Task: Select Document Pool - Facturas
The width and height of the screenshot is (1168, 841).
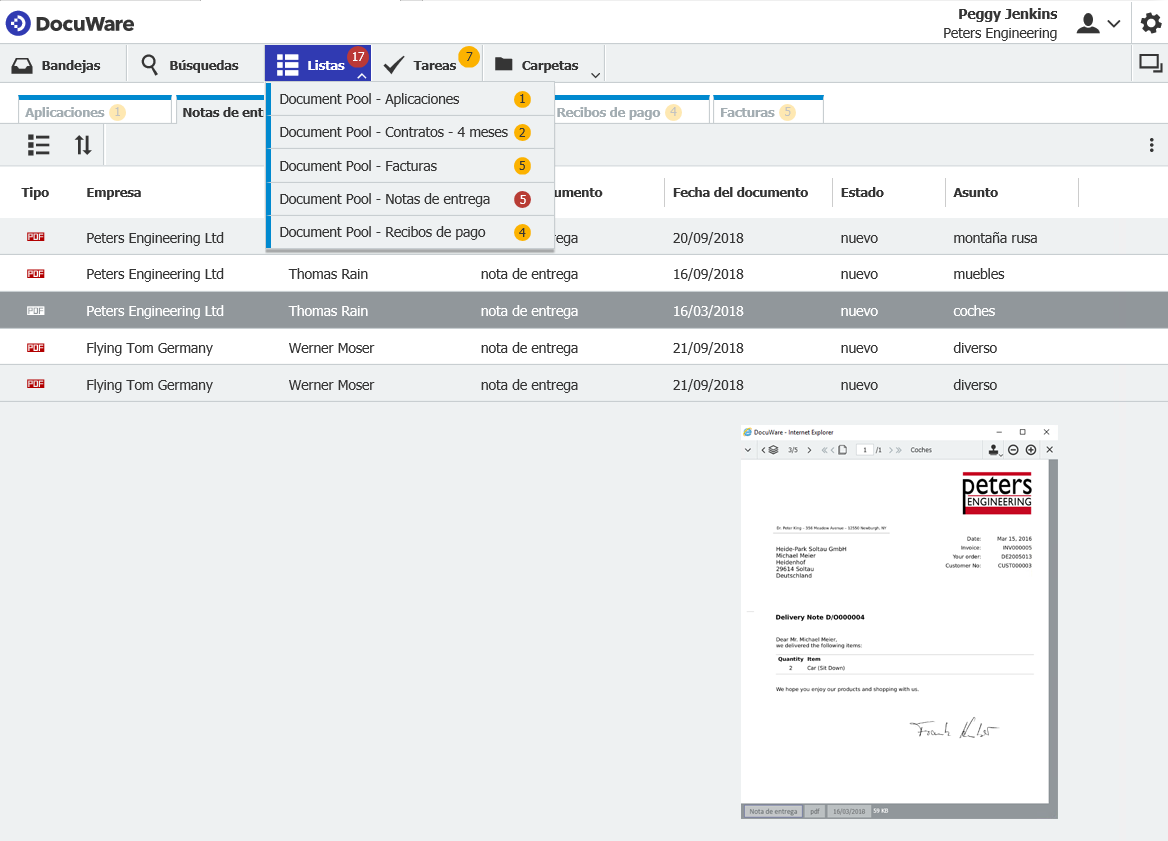Action: point(358,166)
